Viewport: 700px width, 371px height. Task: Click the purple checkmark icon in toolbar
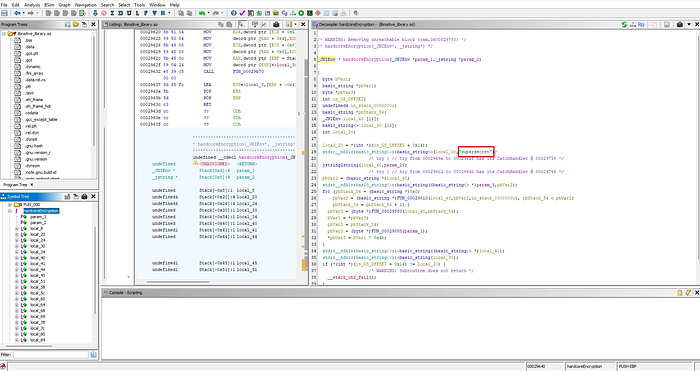coord(242,13)
